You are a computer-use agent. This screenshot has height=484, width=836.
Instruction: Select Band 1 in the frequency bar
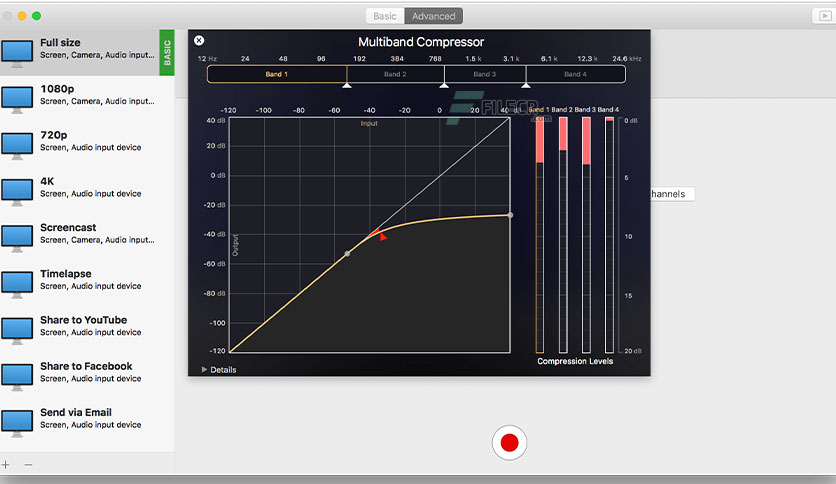pos(277,74)
